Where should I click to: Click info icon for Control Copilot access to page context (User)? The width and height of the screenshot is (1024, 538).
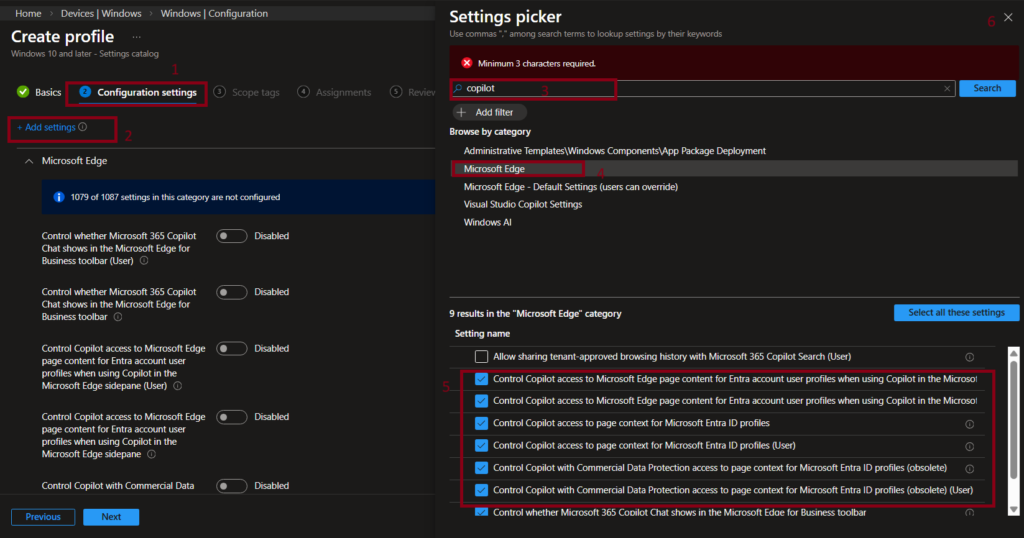pyautogui.click(x=970, y=447)
